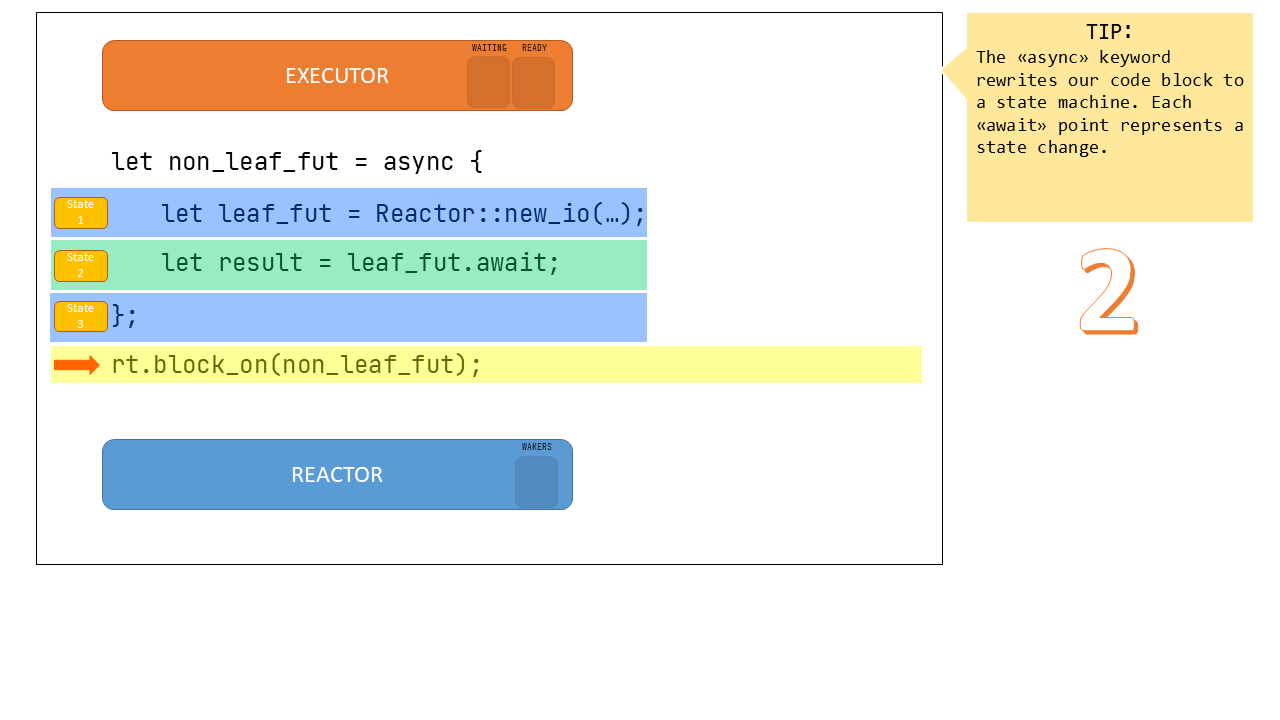
Task: Click the callout pointer triangle of the tip
Action: (954, 71)
